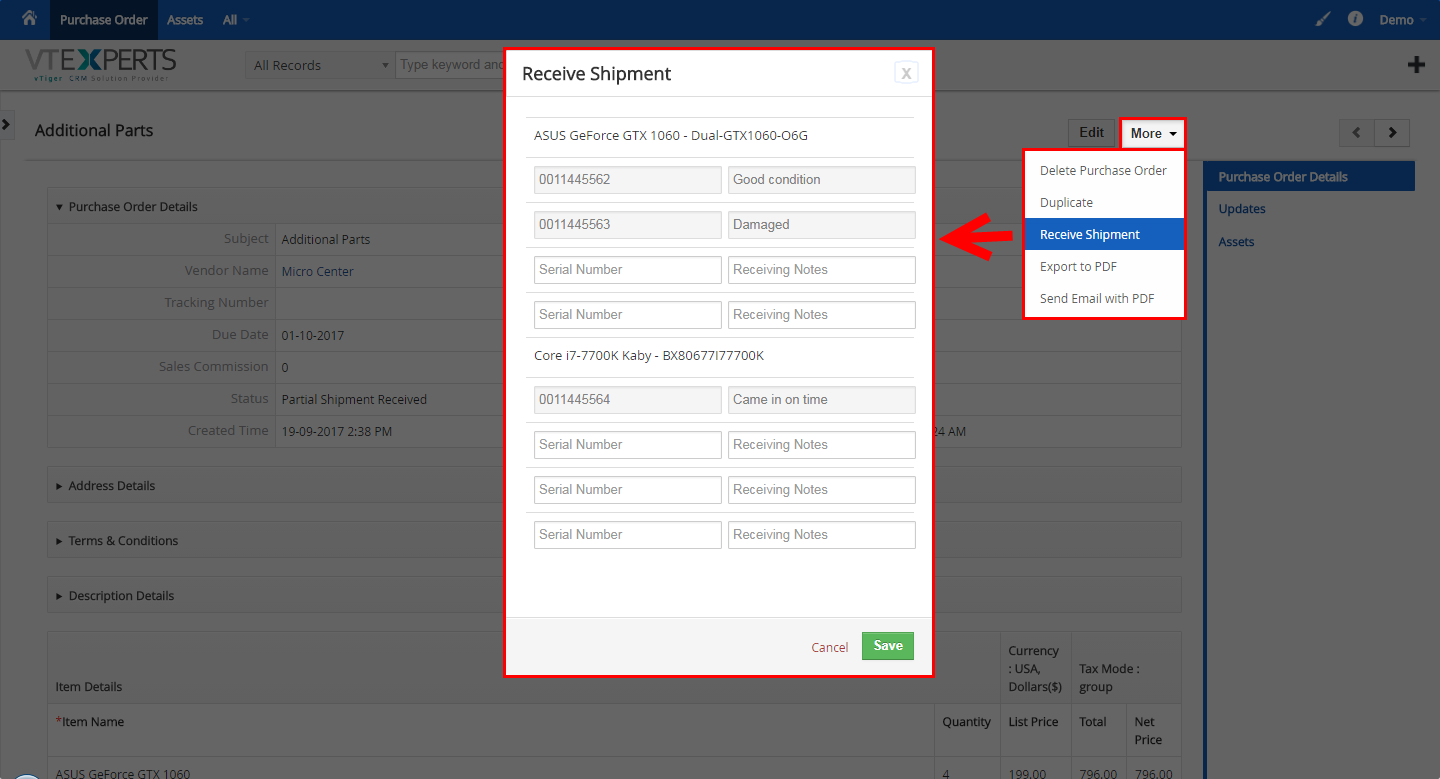The width and height of the screenshot is (1440, 779).
Task: Go to previous record arrow
Action: click(1357, 133)
